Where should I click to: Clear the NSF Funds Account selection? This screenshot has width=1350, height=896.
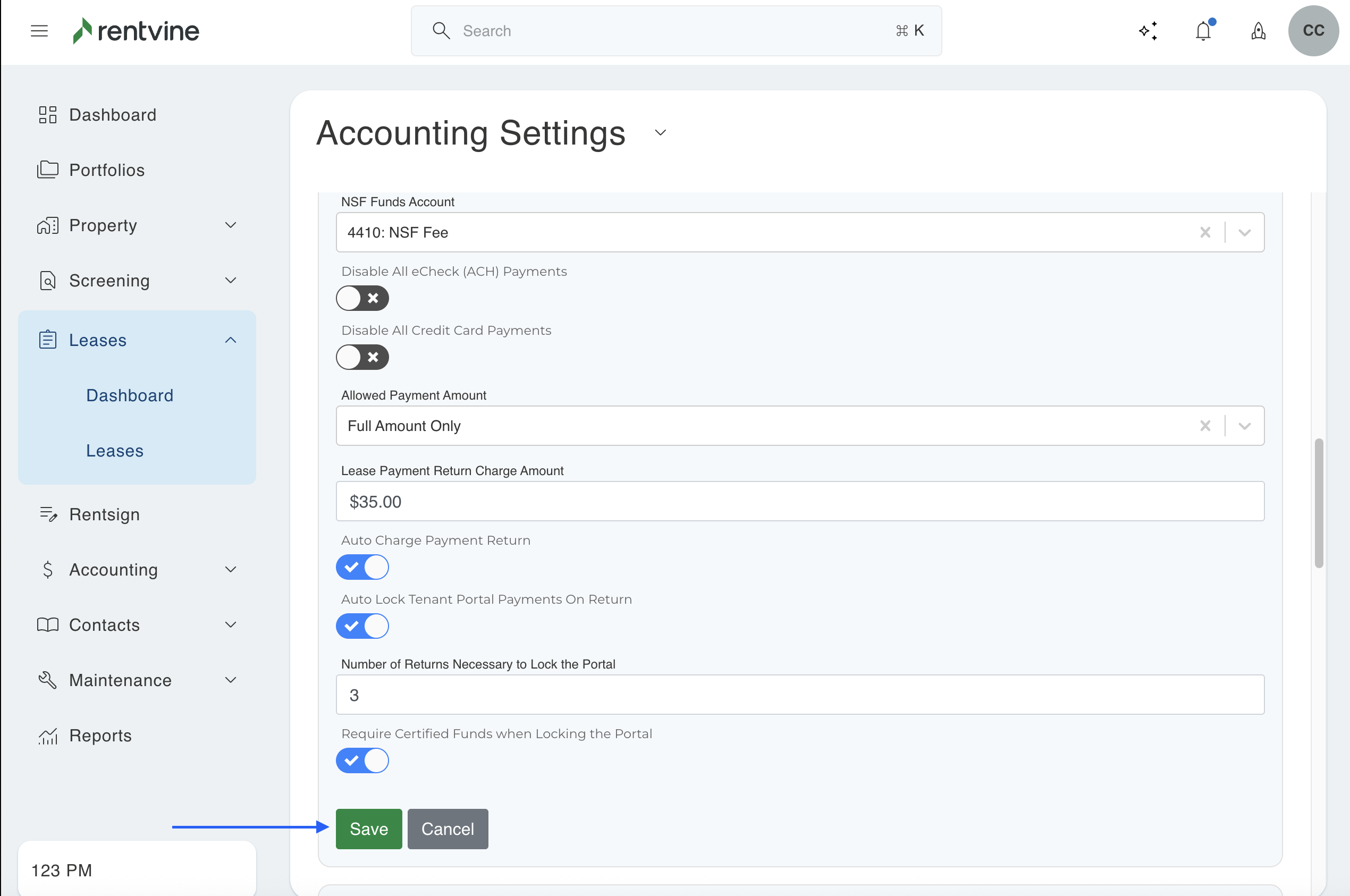tap(1205, 233)
